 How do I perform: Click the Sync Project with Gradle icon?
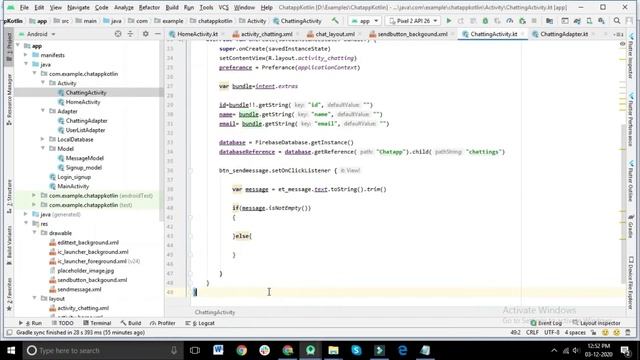click(x=577, y=21)
